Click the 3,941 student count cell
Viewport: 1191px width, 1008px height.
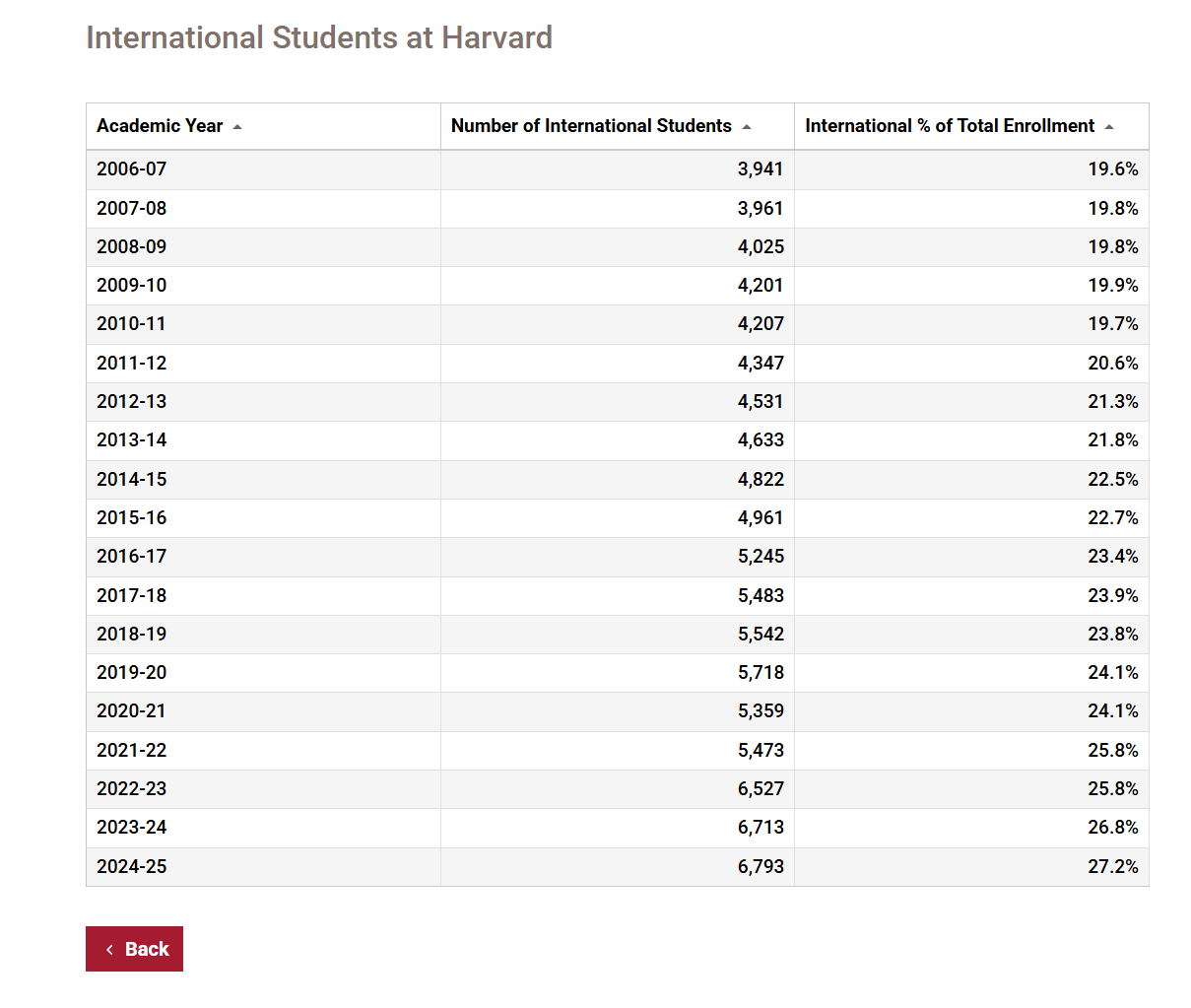(x=760, y=169)
